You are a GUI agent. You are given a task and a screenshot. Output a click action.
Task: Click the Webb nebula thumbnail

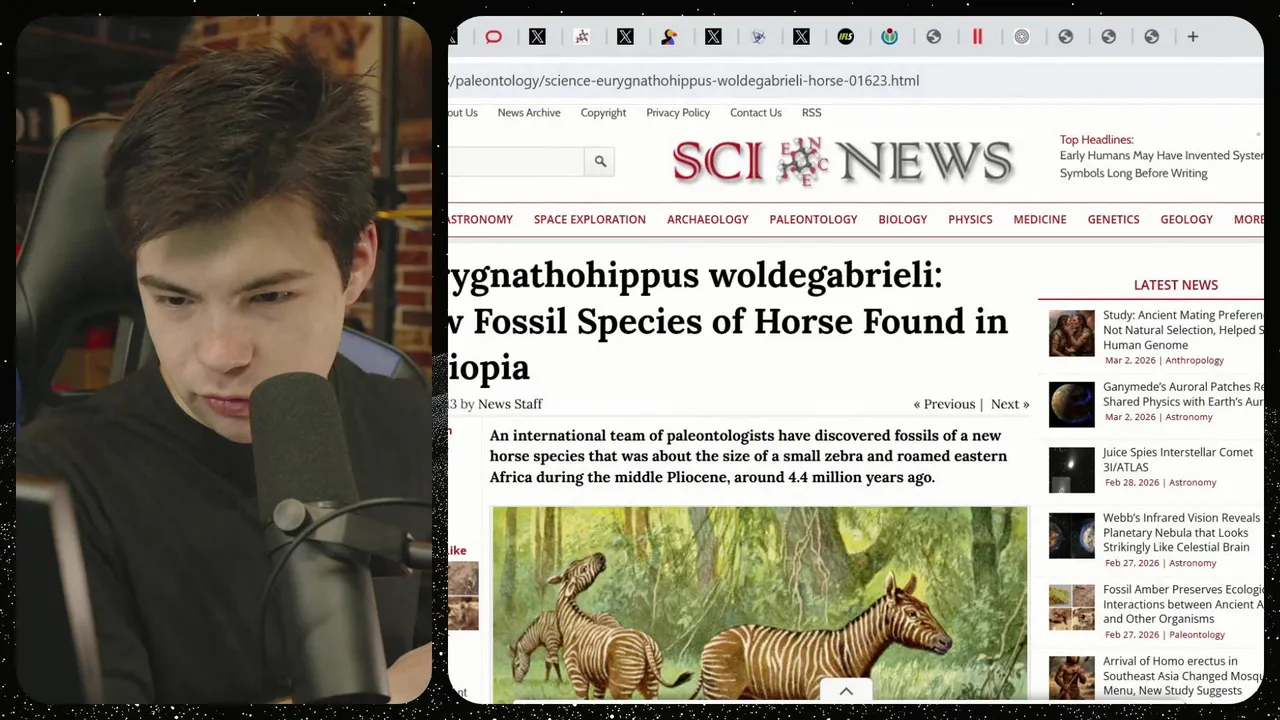click(1071, 536)
